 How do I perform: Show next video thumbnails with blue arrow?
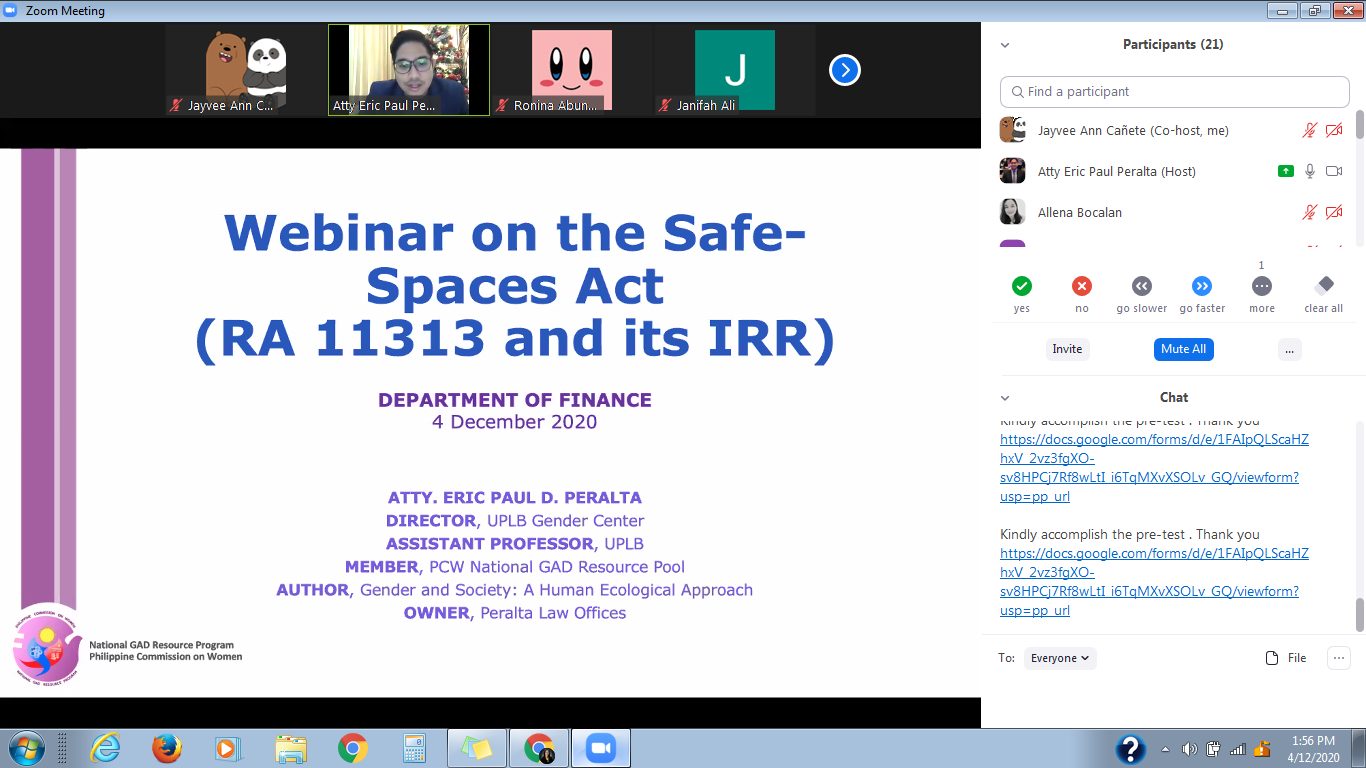[845, 70]
